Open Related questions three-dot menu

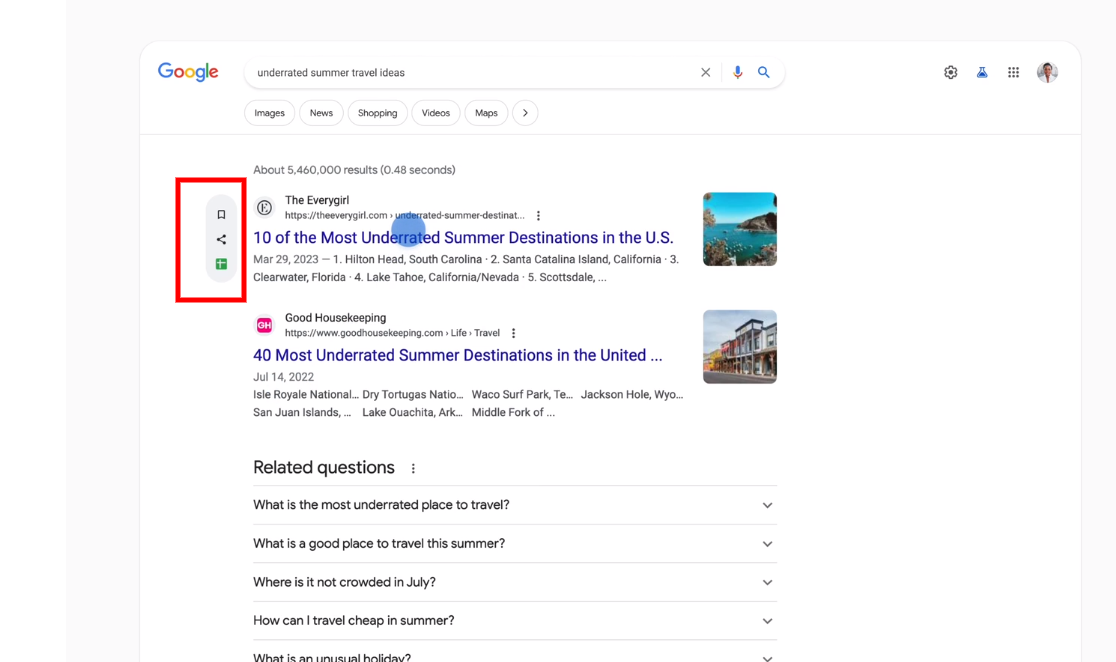pyautogui.click(x=413, y=468)
